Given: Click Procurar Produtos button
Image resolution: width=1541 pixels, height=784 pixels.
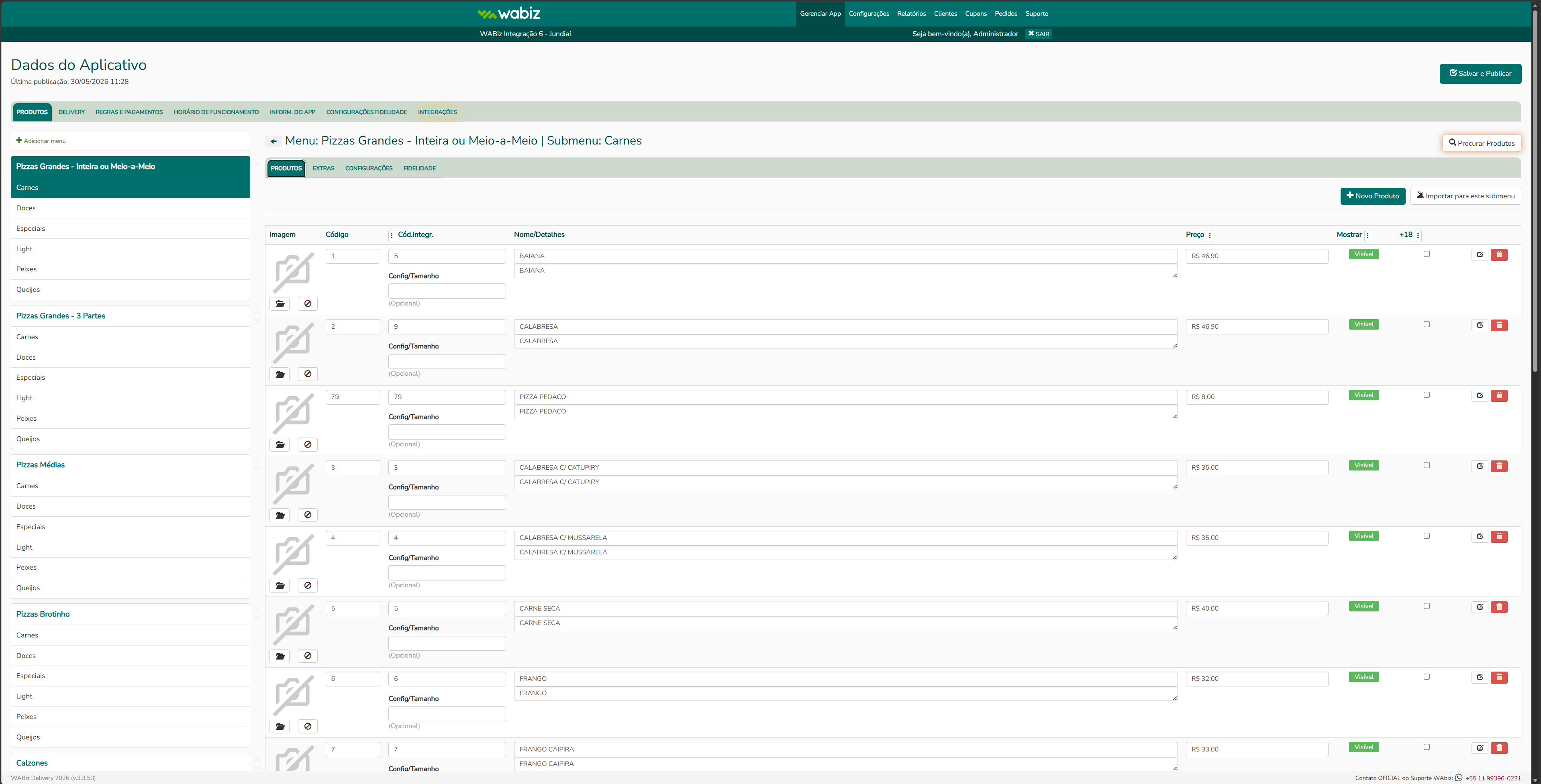Looking at the screenshot, I should click(1481, 144).
